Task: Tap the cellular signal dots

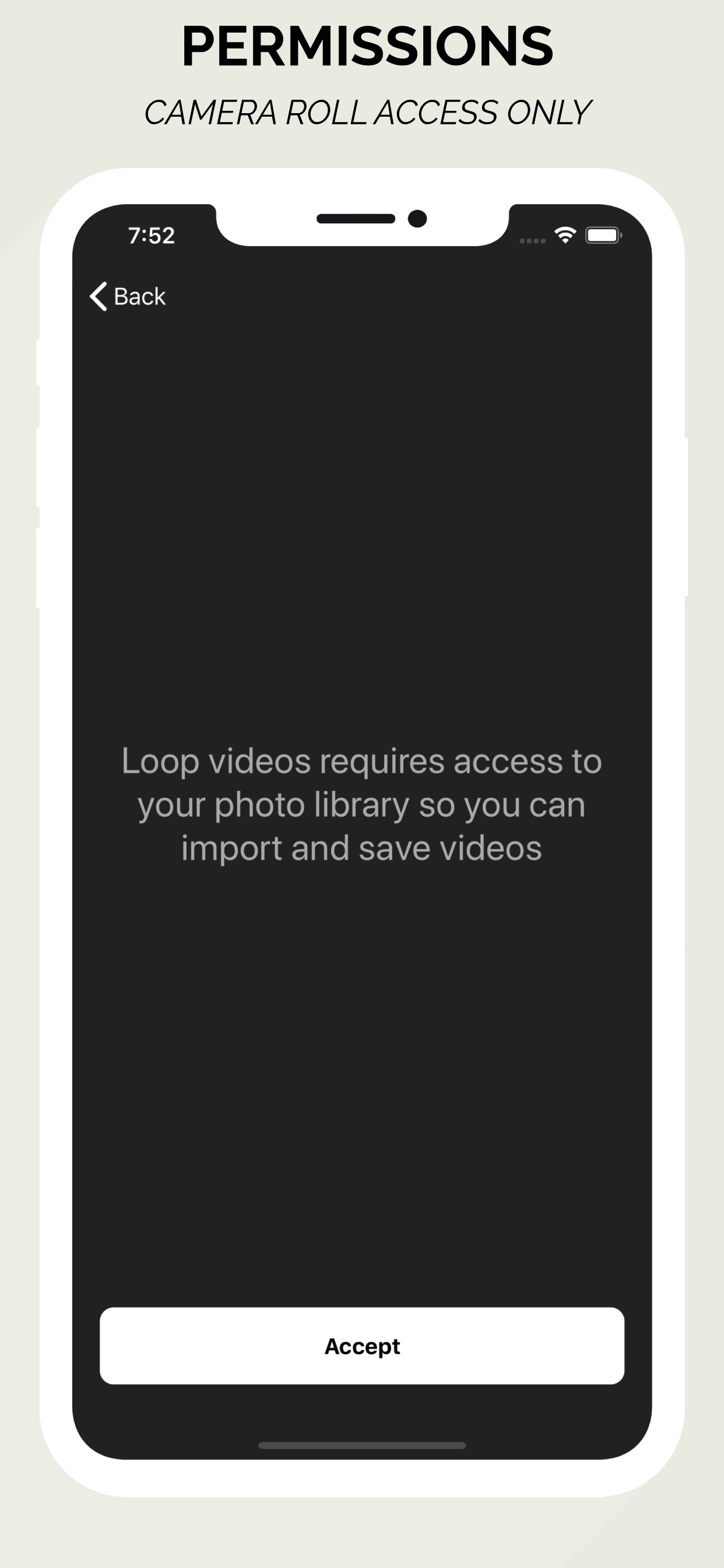Action: point(532,241)
